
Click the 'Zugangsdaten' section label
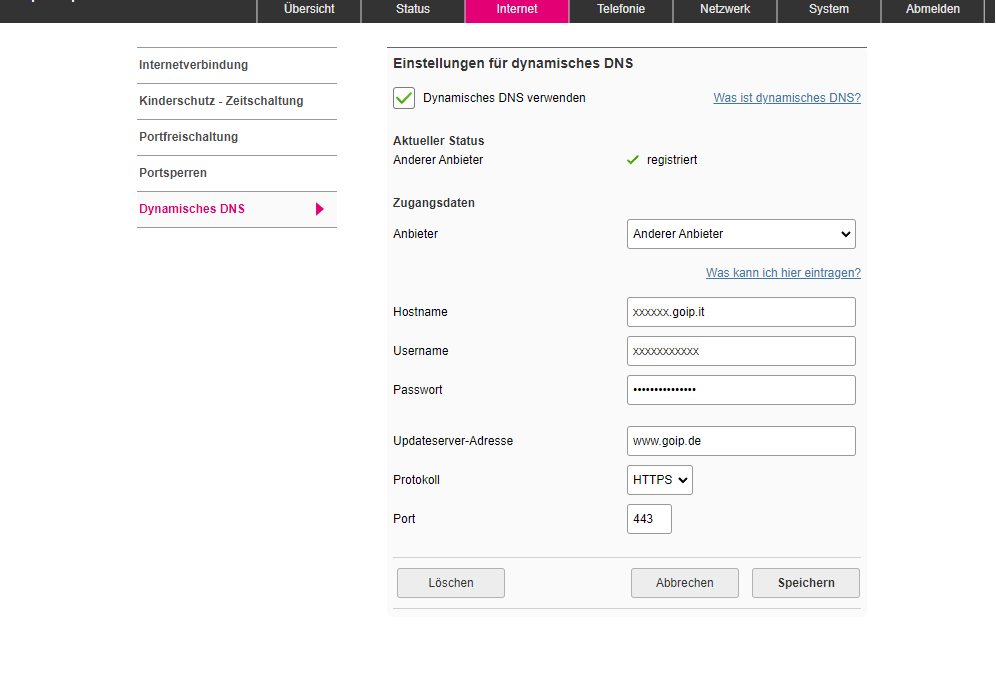coord(434,203)
